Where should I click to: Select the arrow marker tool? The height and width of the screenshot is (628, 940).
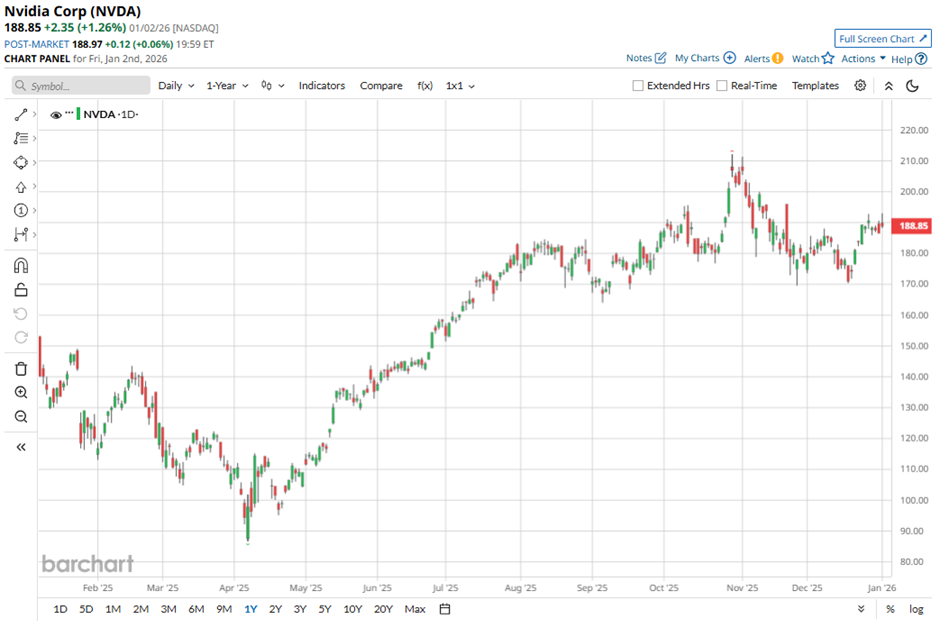click(21, 187)
